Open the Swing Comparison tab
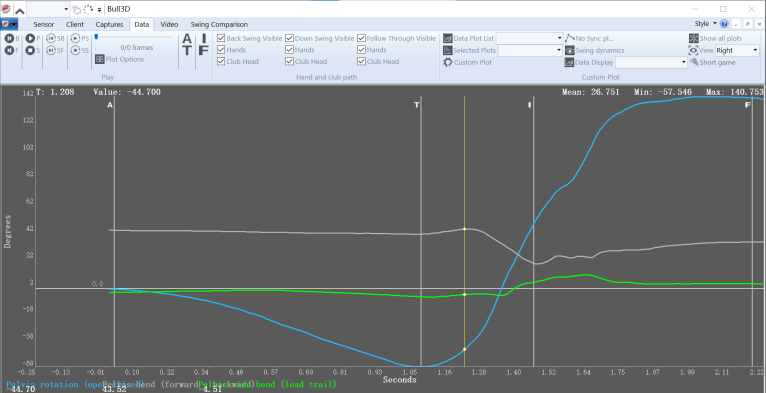This screenshot has width=766, height=393. coord(219,24)
